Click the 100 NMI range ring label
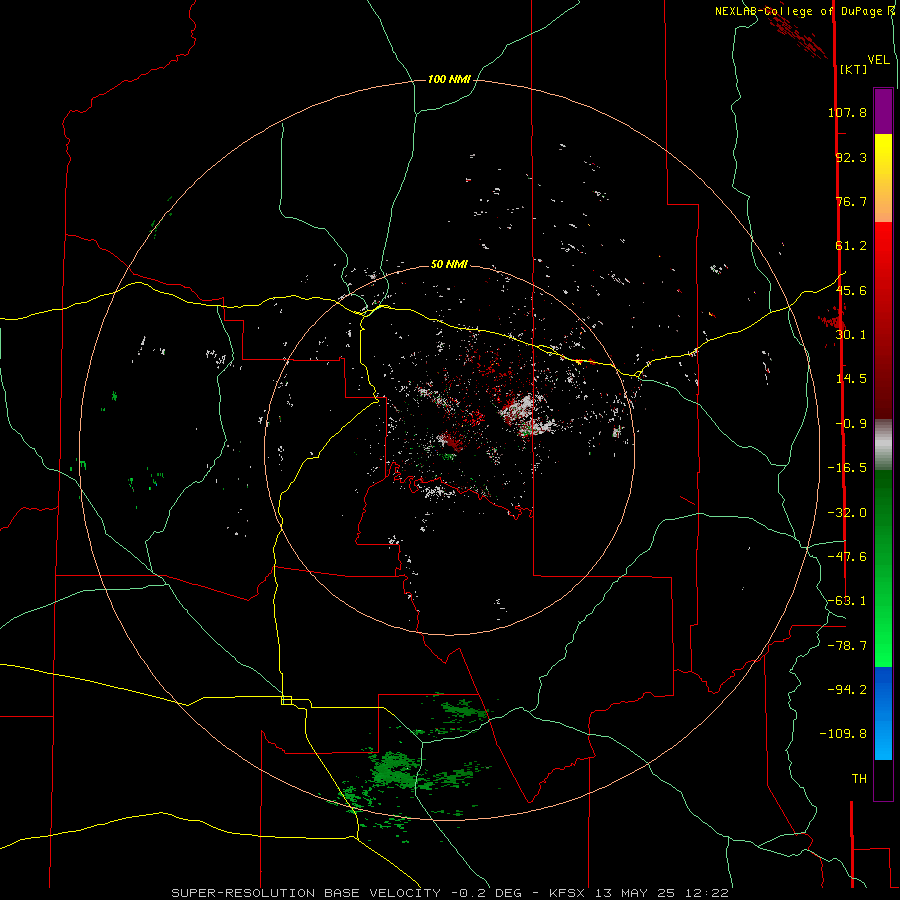Viewport: 900px width, 900px height. [x=449, y=79]
